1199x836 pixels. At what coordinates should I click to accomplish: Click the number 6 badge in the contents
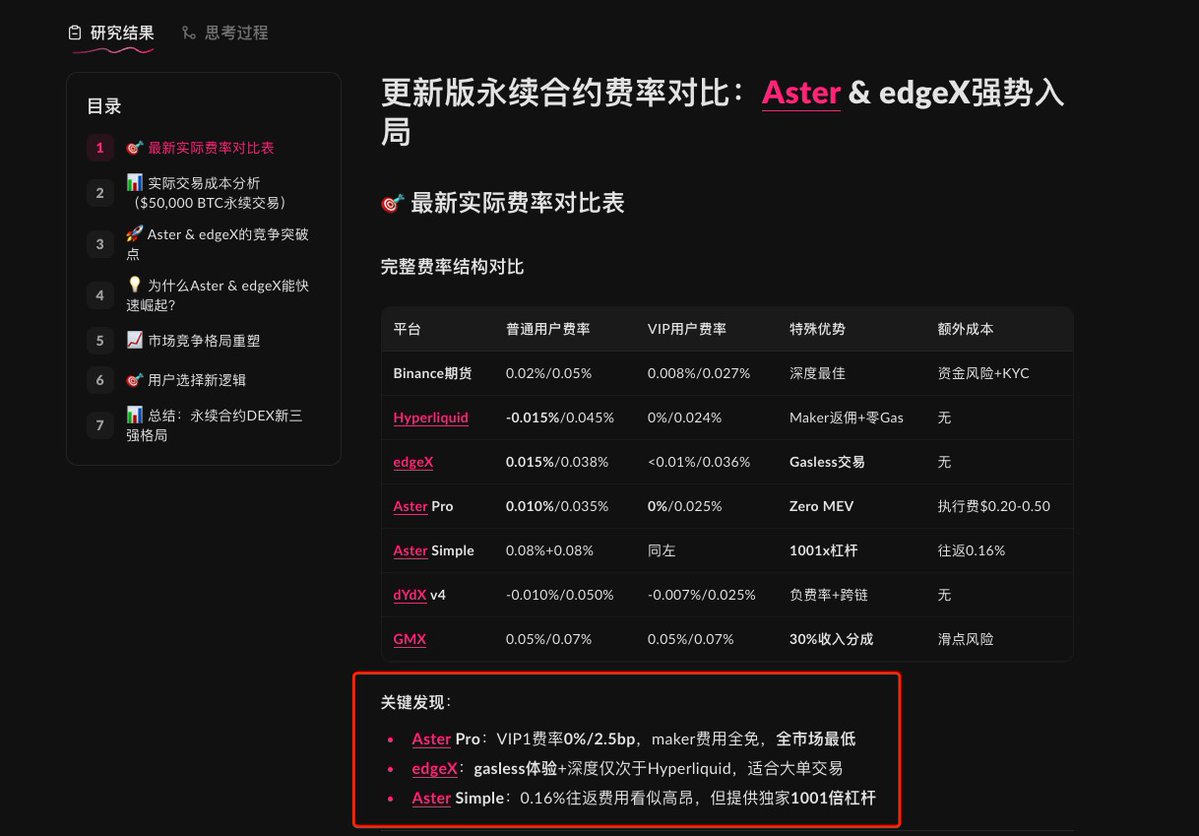point(99,380)
